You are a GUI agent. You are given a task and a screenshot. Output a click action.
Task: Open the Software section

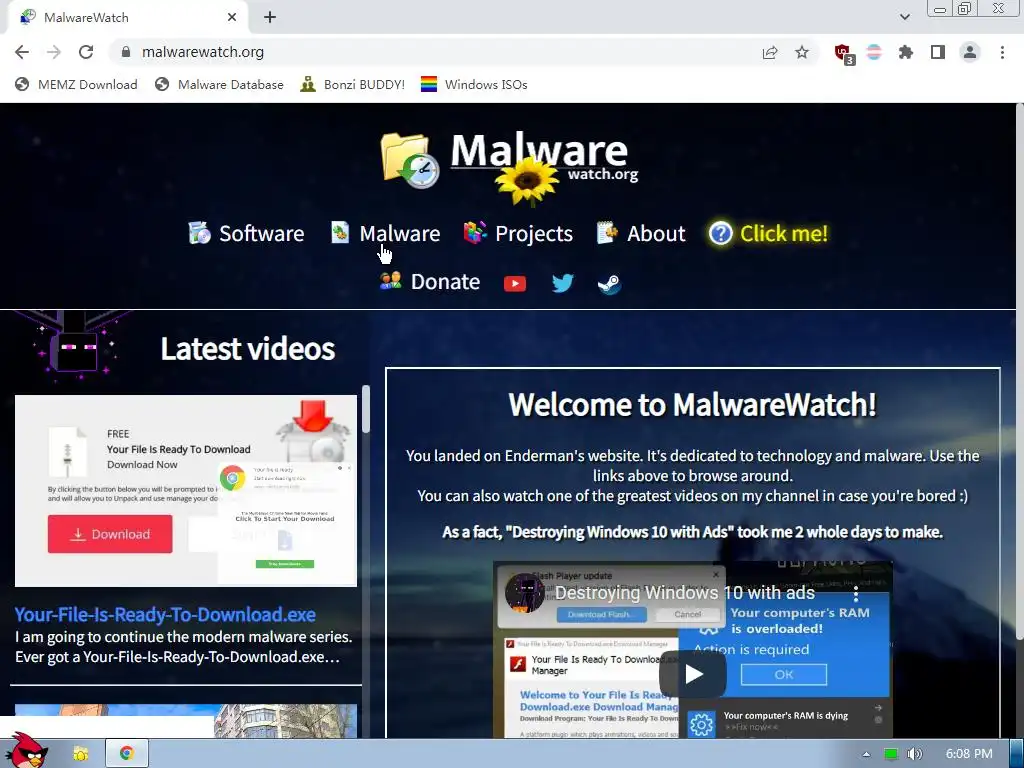tap(246, 233)
